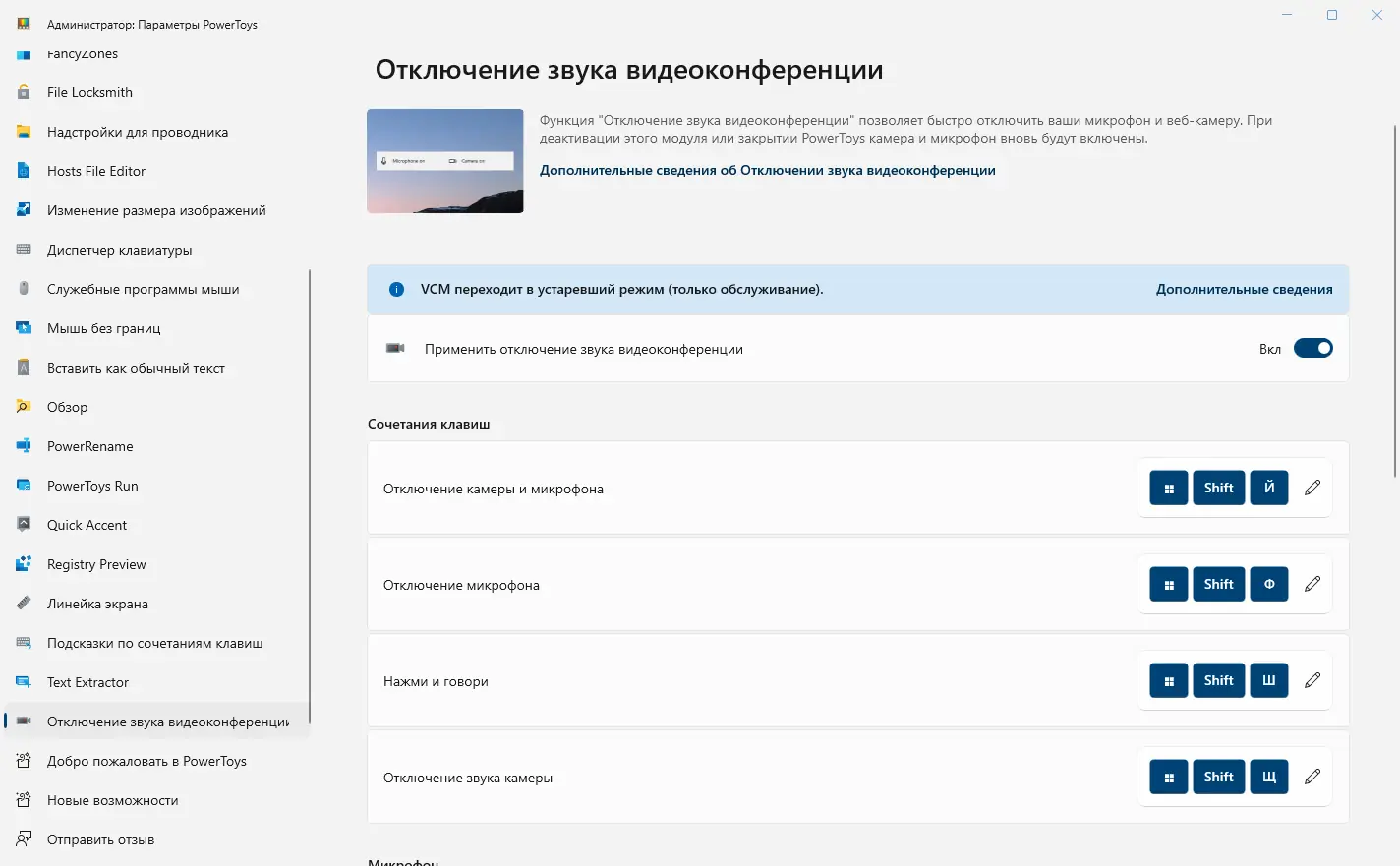Click the VCM переходит в устаревший режим notice text

point(622,289)
